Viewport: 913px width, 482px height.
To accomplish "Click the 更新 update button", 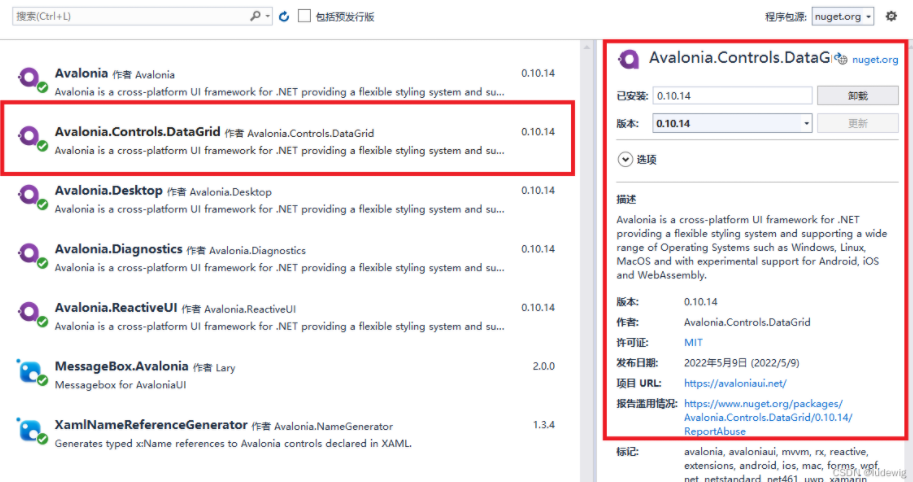I will (x=858, y=123).
